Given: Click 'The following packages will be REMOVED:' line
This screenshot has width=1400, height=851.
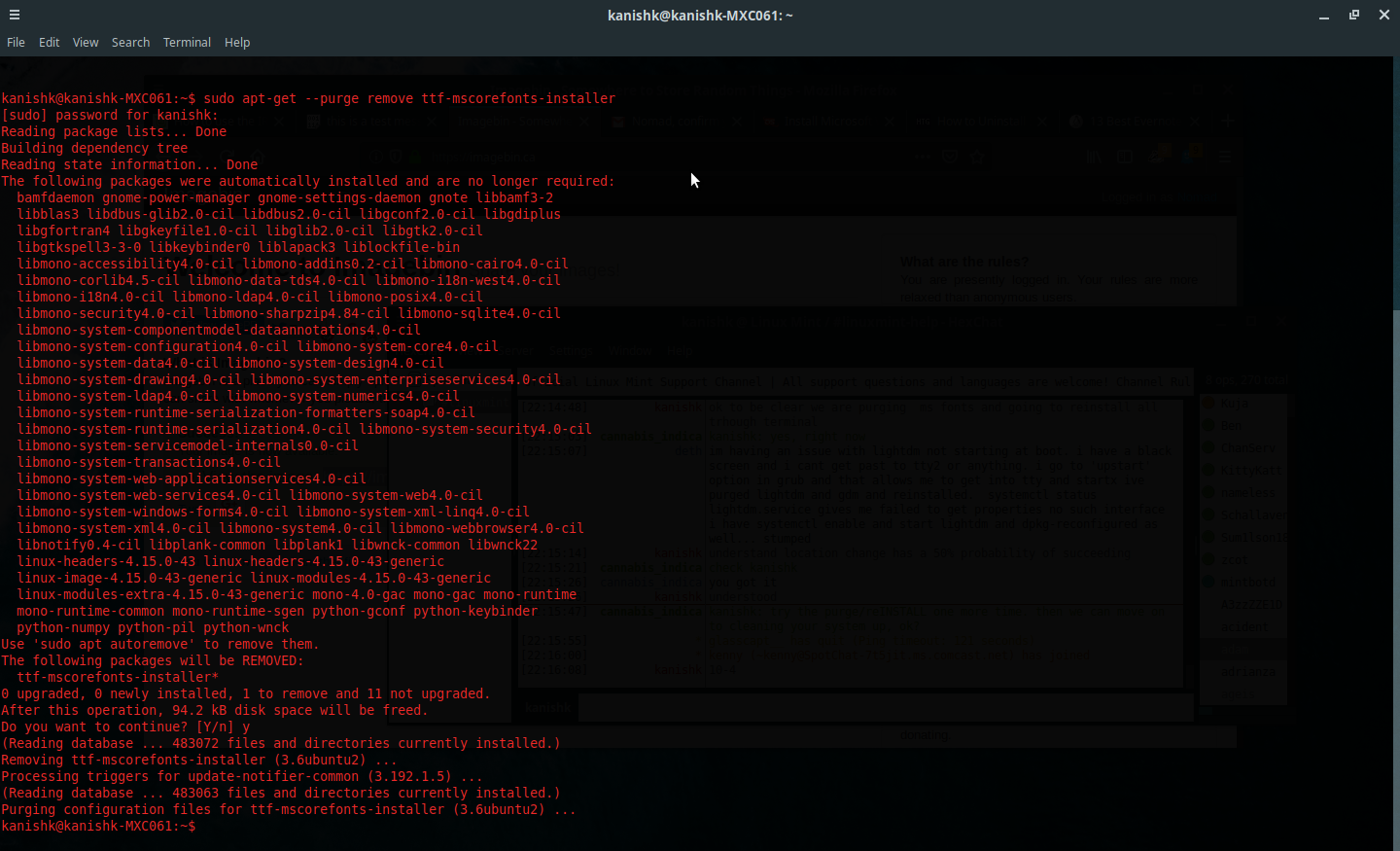Looking at the screenshot, I should point(153,660).
